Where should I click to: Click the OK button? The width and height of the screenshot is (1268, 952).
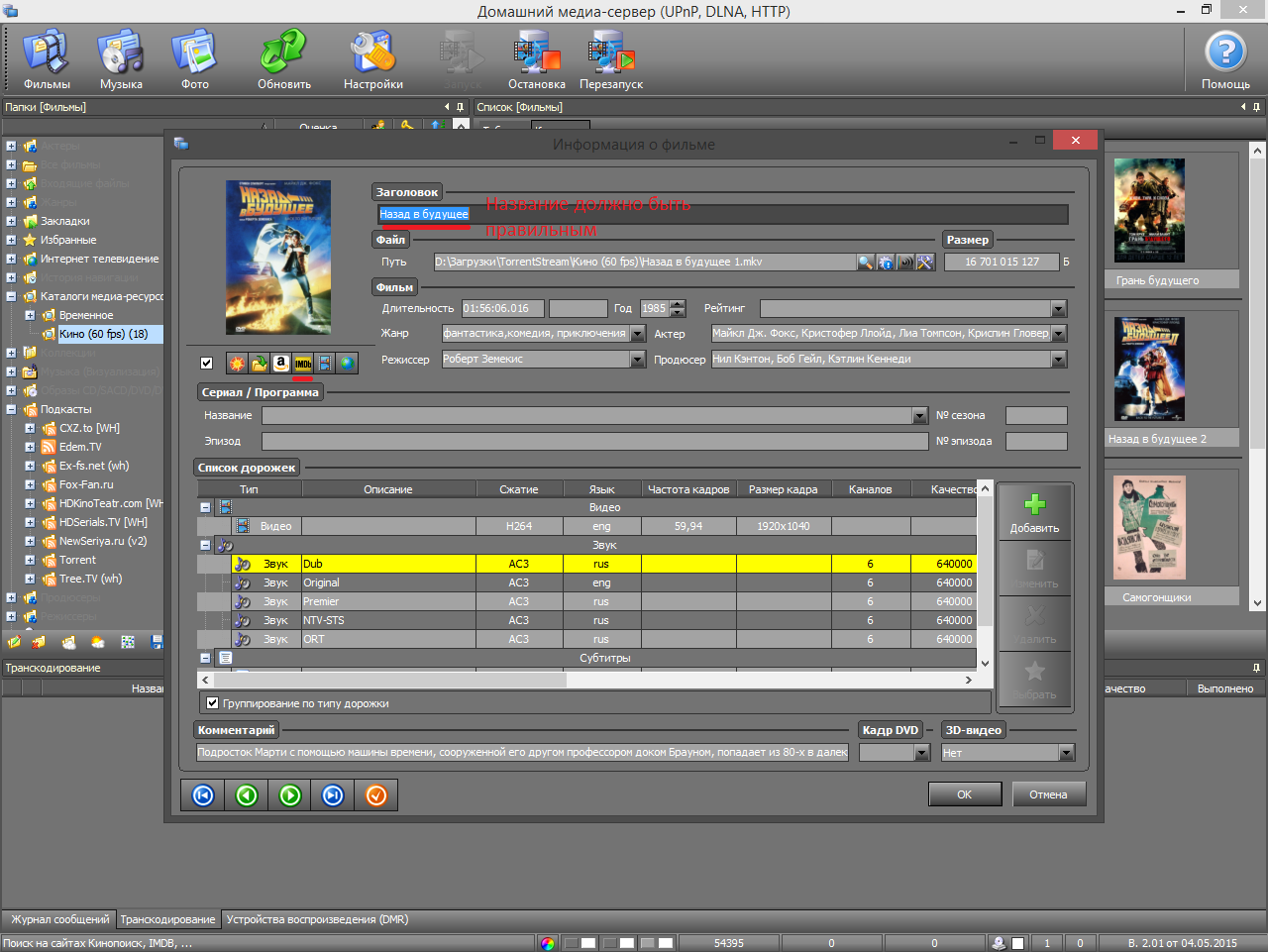tap(964, 794)
